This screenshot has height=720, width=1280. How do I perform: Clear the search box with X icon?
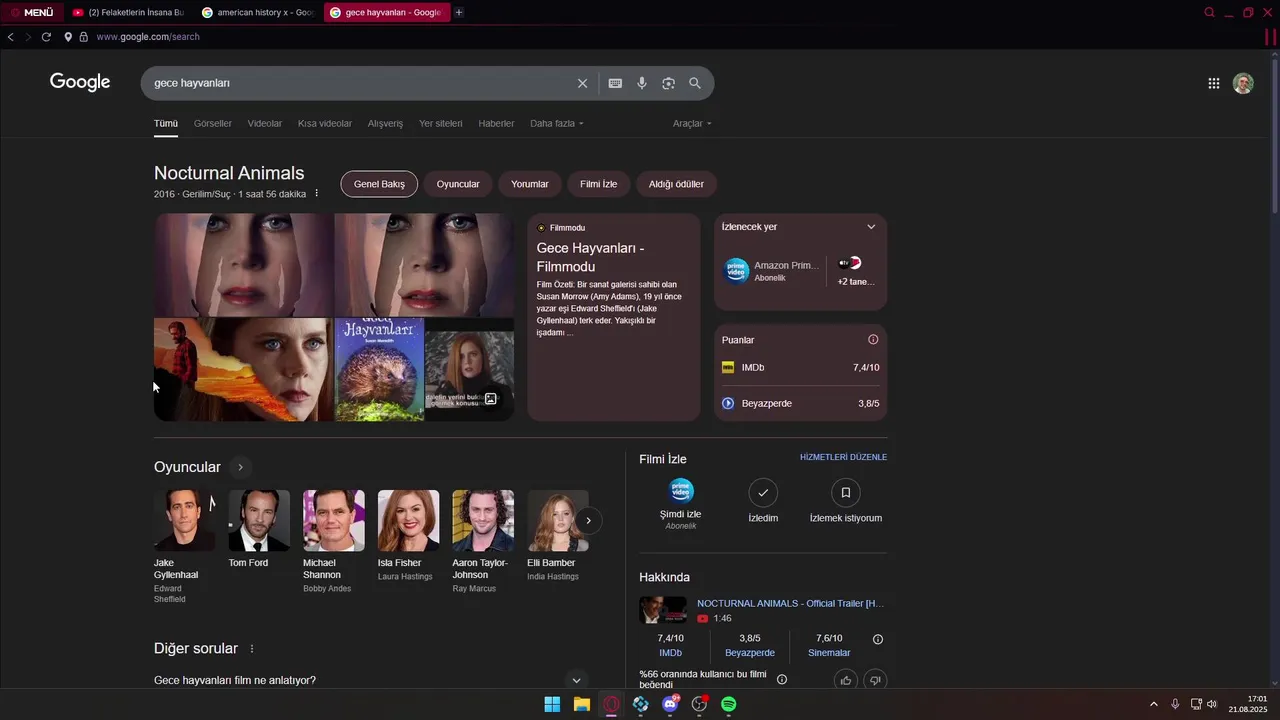(582, 83)
